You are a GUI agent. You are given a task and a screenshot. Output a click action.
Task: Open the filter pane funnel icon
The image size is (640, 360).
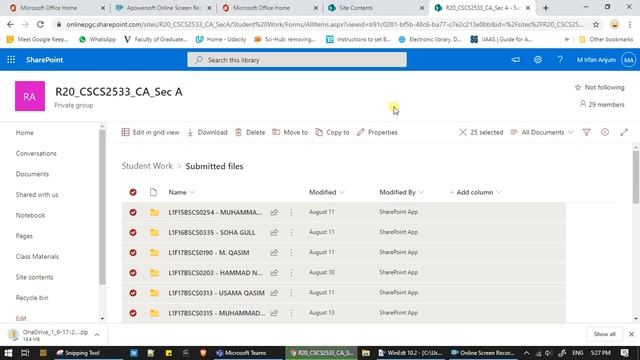[587, 132]
